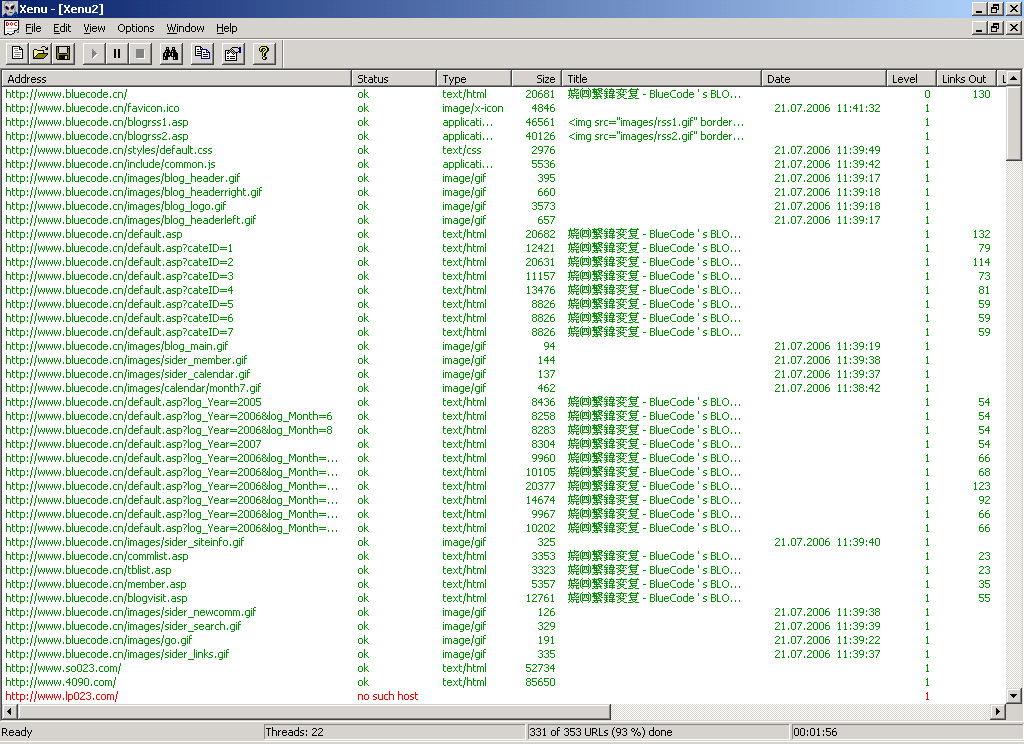Screen dimensions: 1024x744
Task: Click the red 'no such host' status
Action: coord(387,696)
